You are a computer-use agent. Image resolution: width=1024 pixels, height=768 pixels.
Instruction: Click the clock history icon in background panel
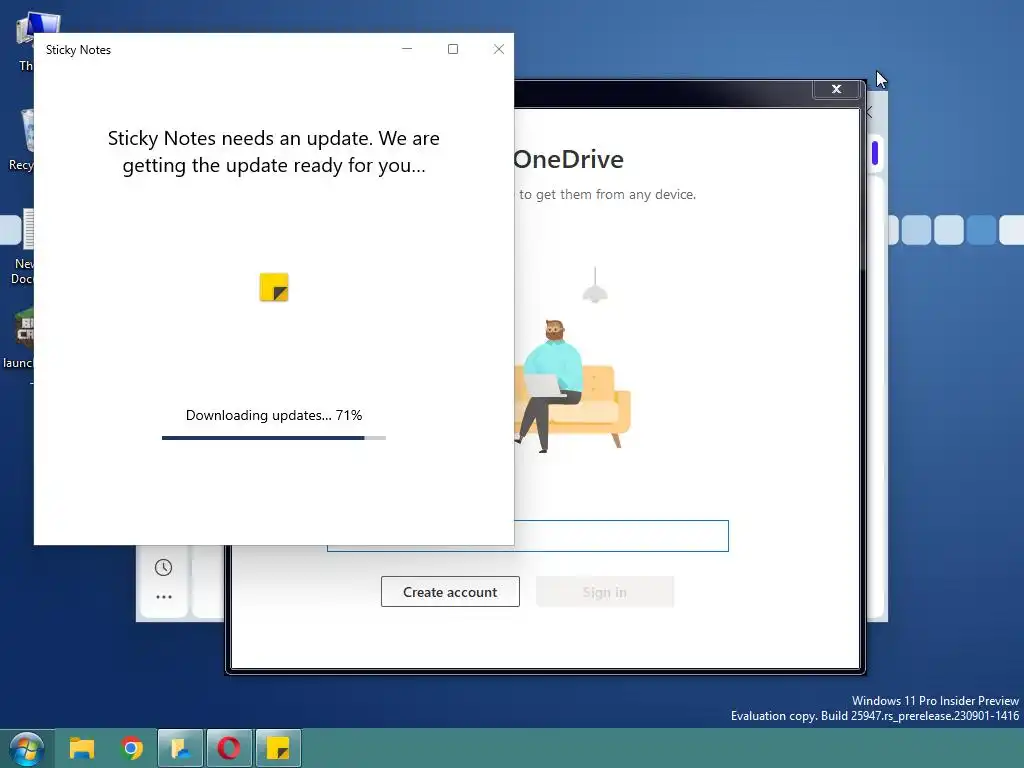click(x=163, y=568)
